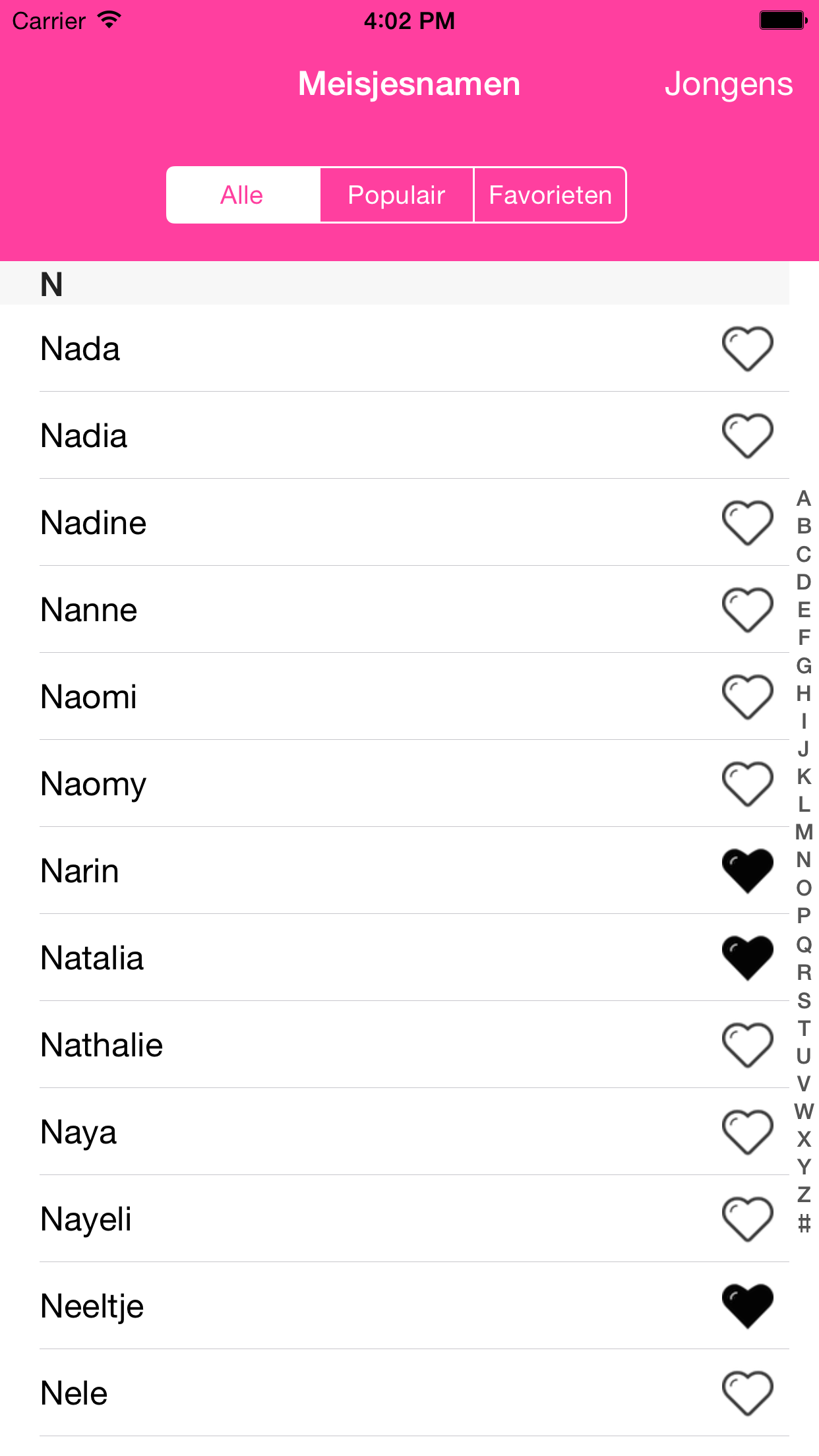Viewport: 819px width, 1456px height.
Task: Tap the # symbol in the index
Action: pos(804,1224)
